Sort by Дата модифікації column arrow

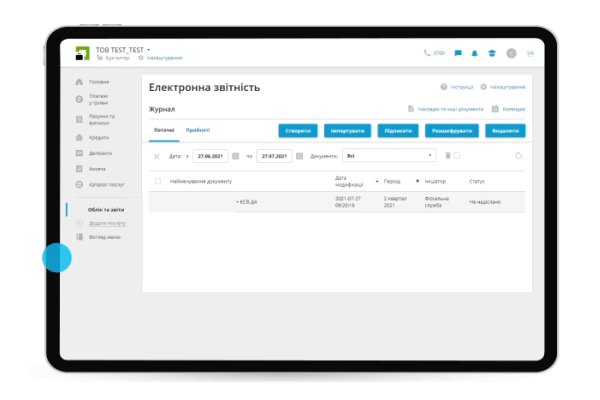pos(377,182)
